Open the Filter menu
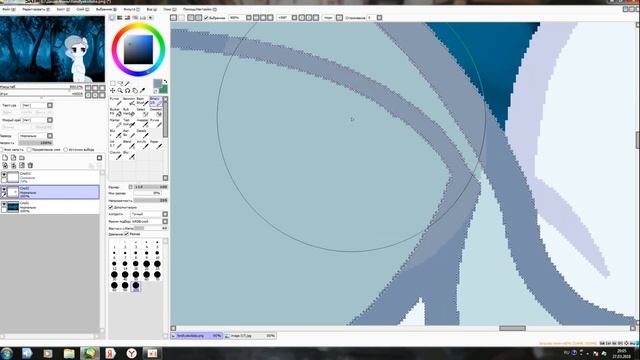The width and height of the screenshot is (640, 360). tap(131, 9)
